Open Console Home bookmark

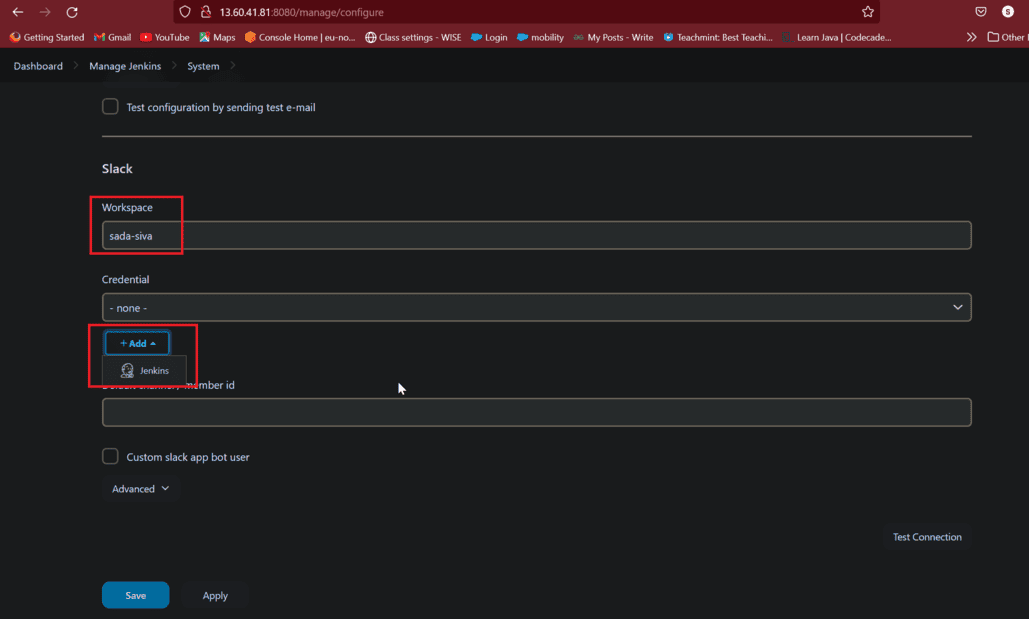pos(300,37)
